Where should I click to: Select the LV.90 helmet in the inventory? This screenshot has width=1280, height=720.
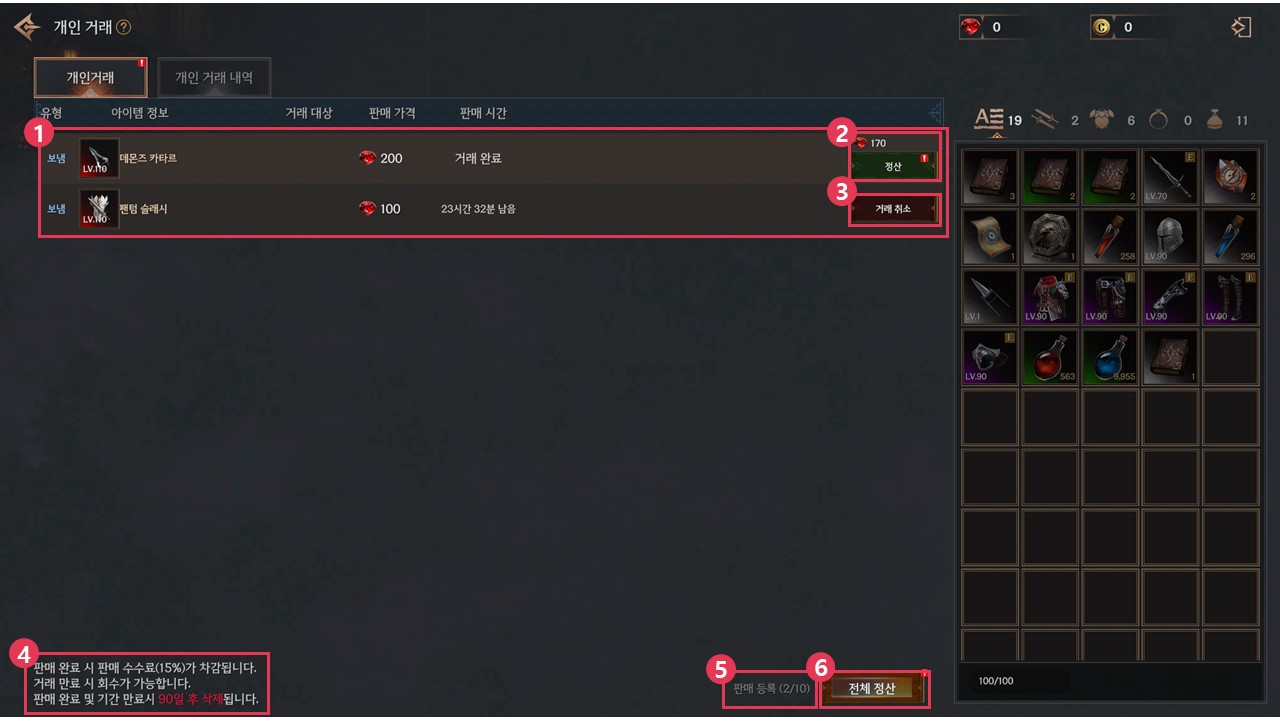click(1170, 237)
